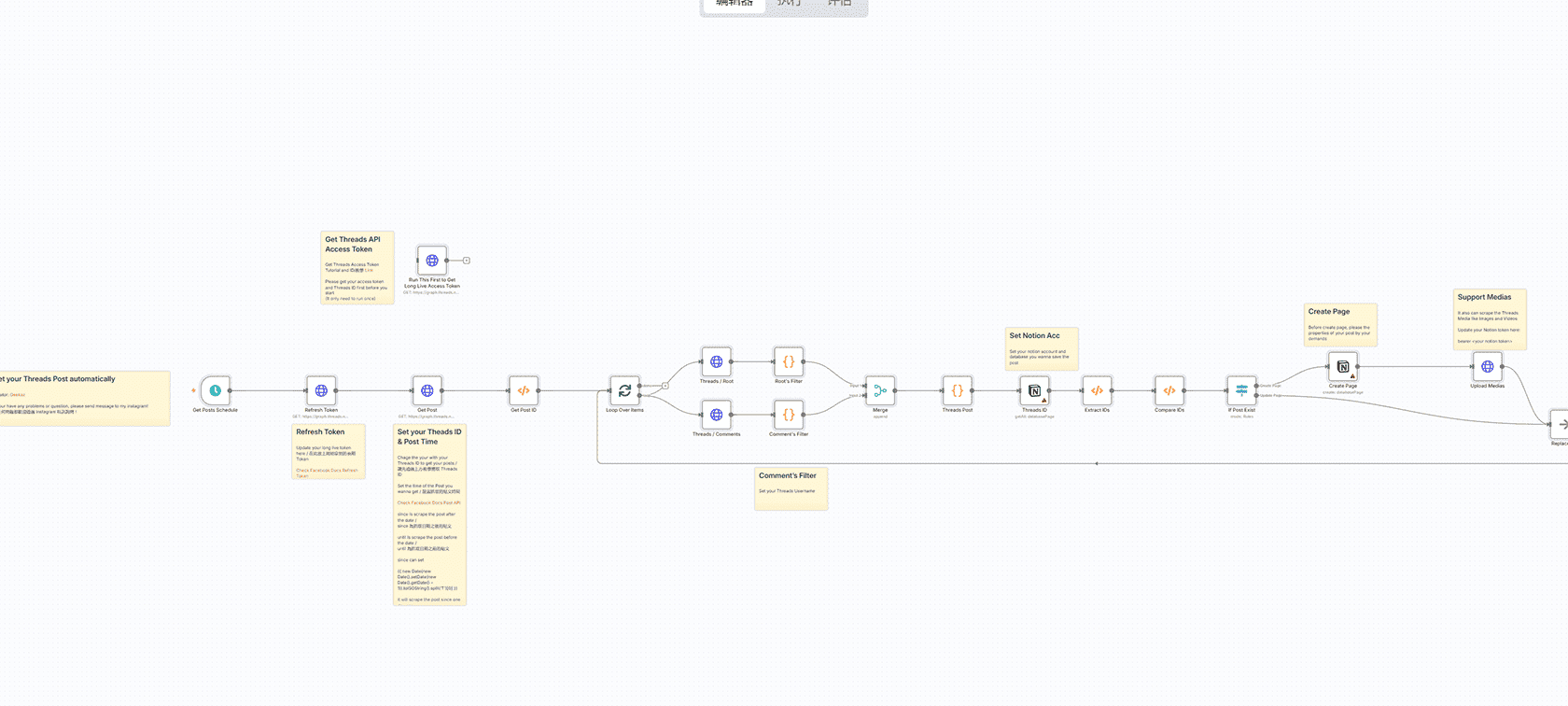
Task: Select the Threads ID Notion node
Action: click(1034, 390)
